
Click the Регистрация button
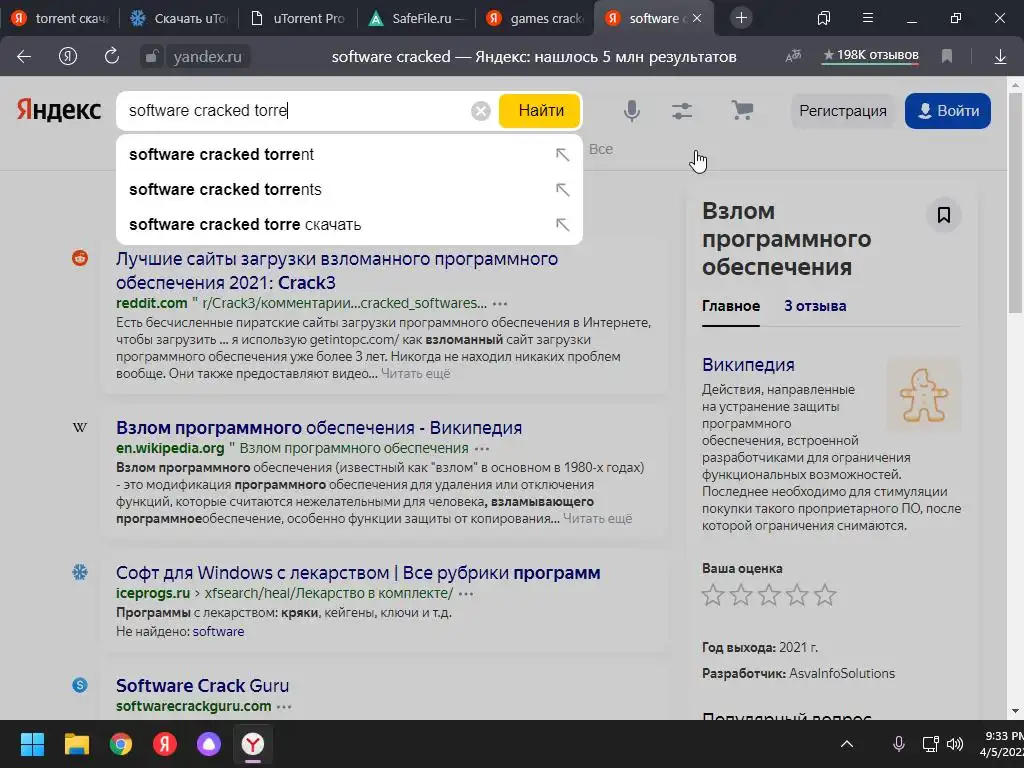tap(843, 111)
